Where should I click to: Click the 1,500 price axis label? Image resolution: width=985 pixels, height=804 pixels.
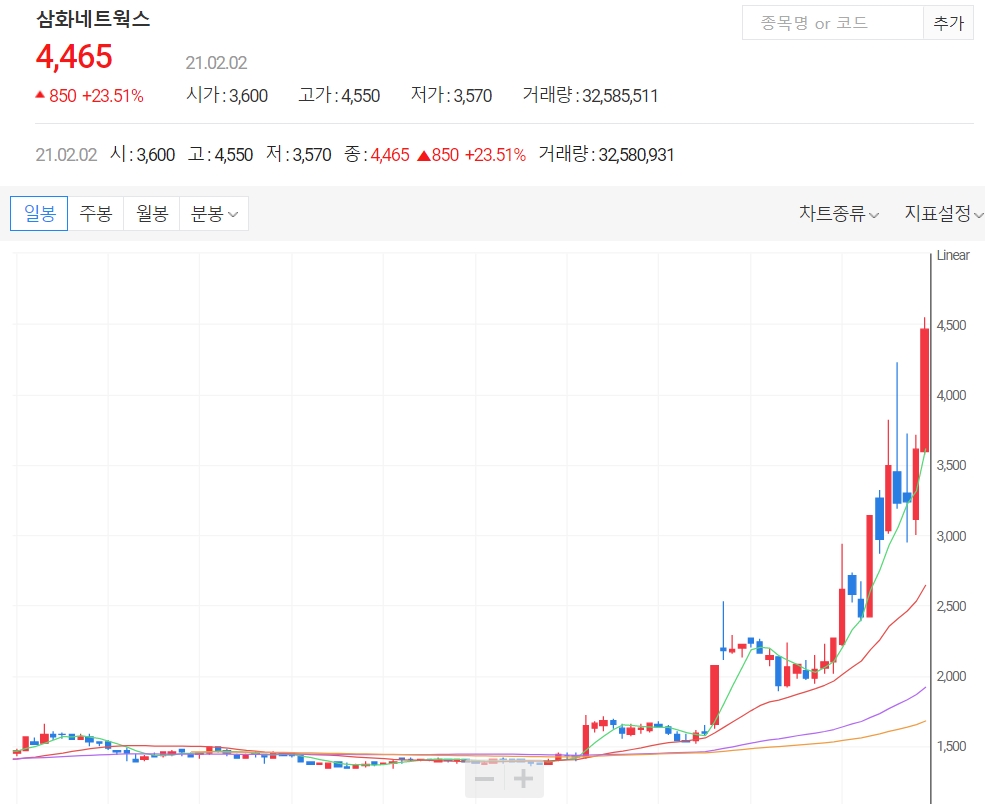(951, 746)
